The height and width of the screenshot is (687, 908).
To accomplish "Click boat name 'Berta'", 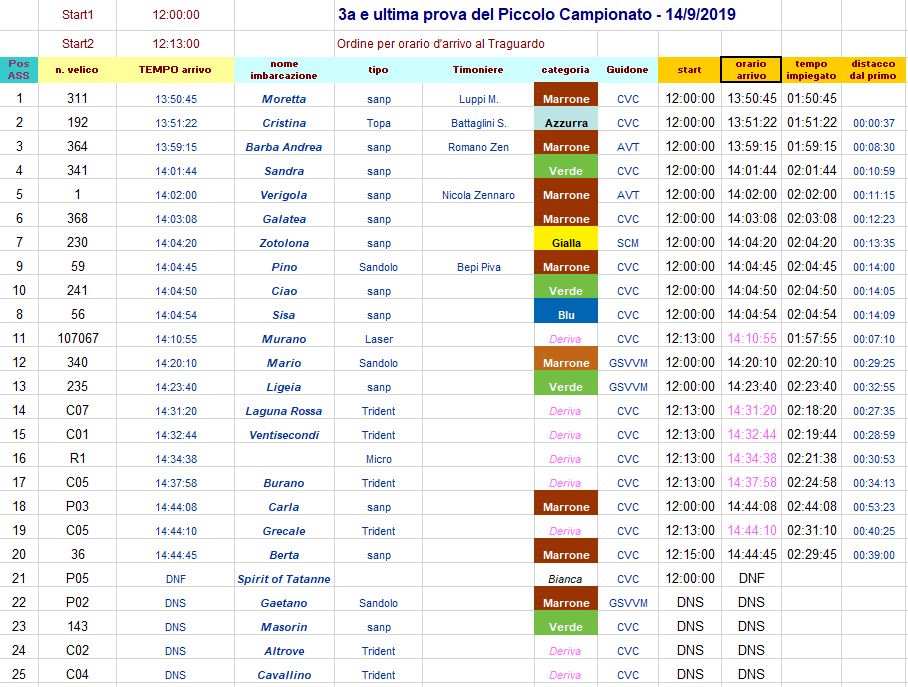I will [x=284, y=555].
